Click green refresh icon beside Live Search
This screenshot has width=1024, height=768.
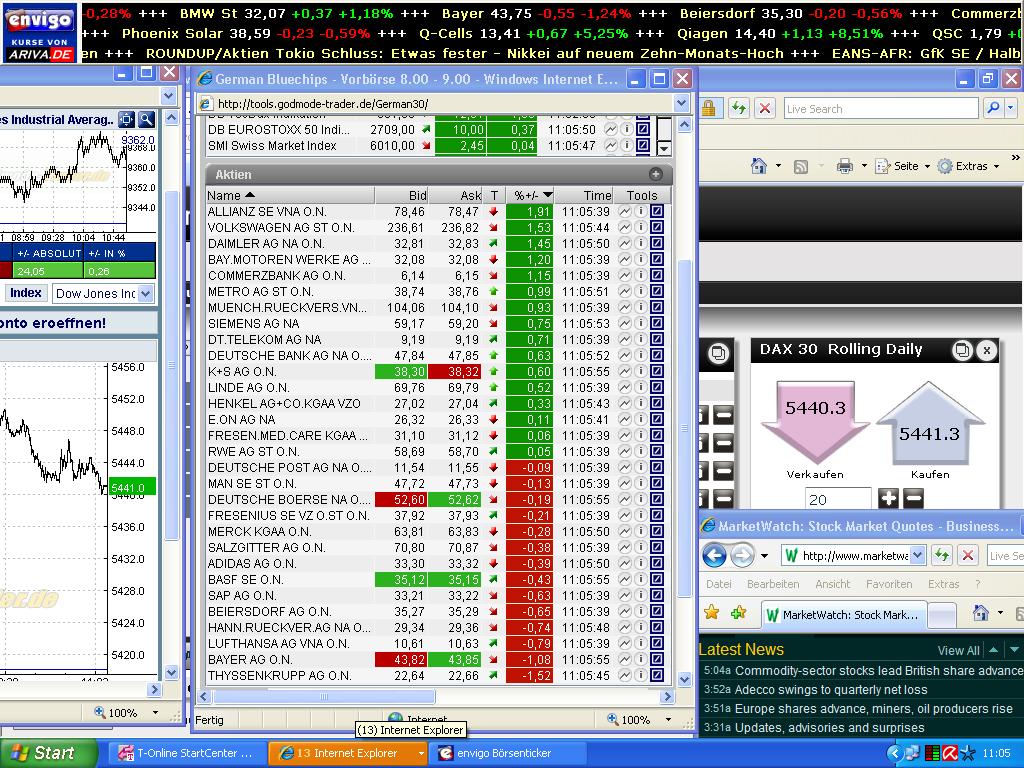[739, 108]
